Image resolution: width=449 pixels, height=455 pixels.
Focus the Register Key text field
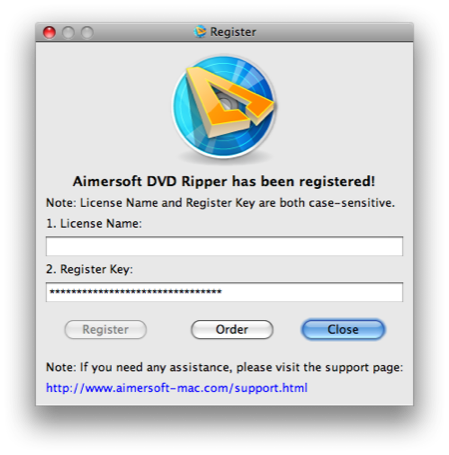[224, 292]
